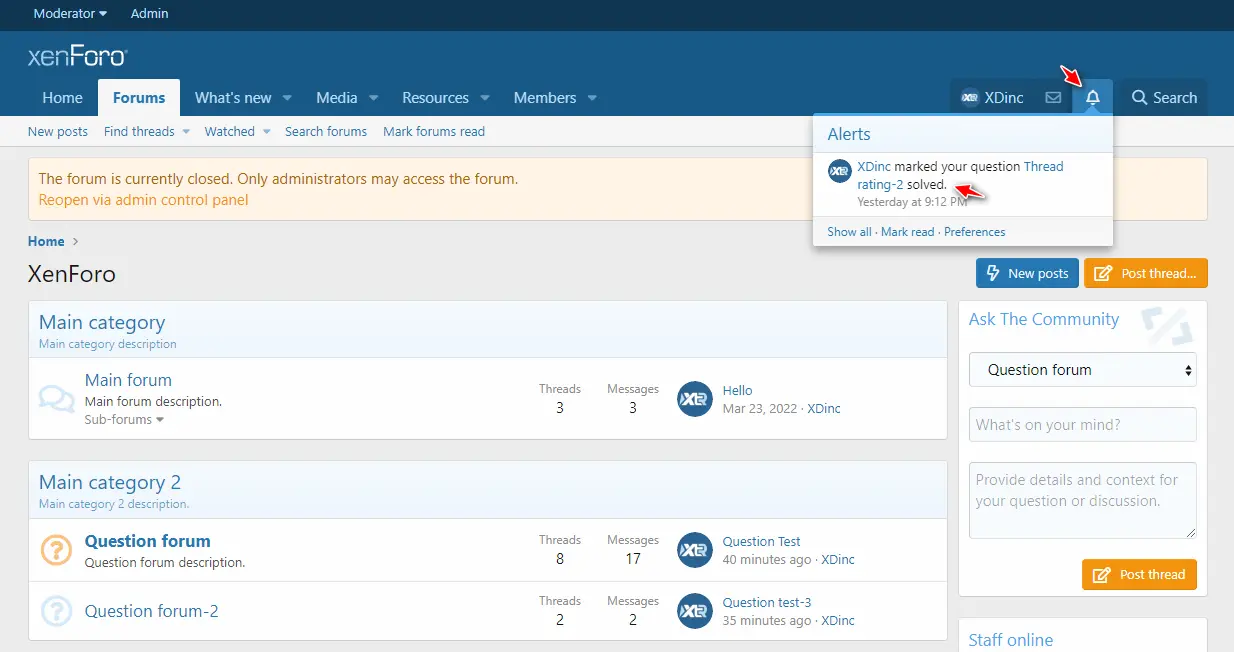
Task: Open the Moderator dropdown menu
Action: tap(70, 13)
